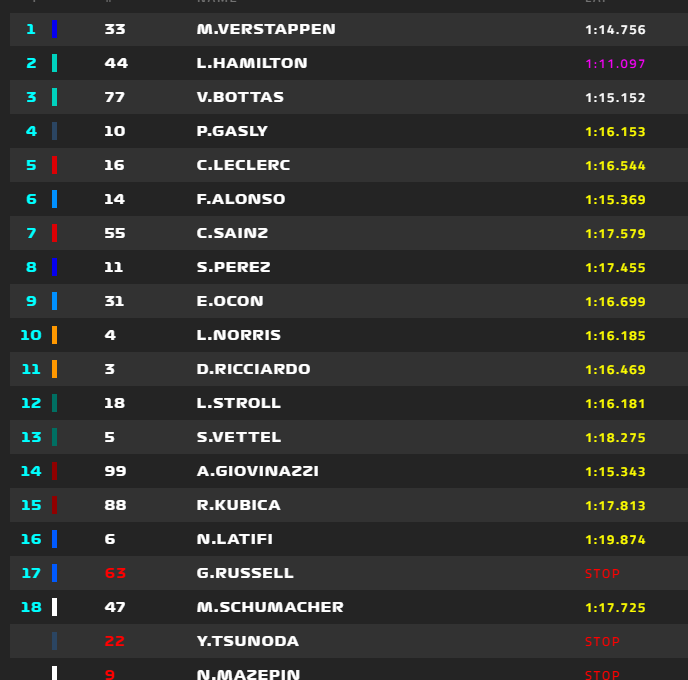Select the teal color bar beside L.HAMILTON

(x=55, y=63)
